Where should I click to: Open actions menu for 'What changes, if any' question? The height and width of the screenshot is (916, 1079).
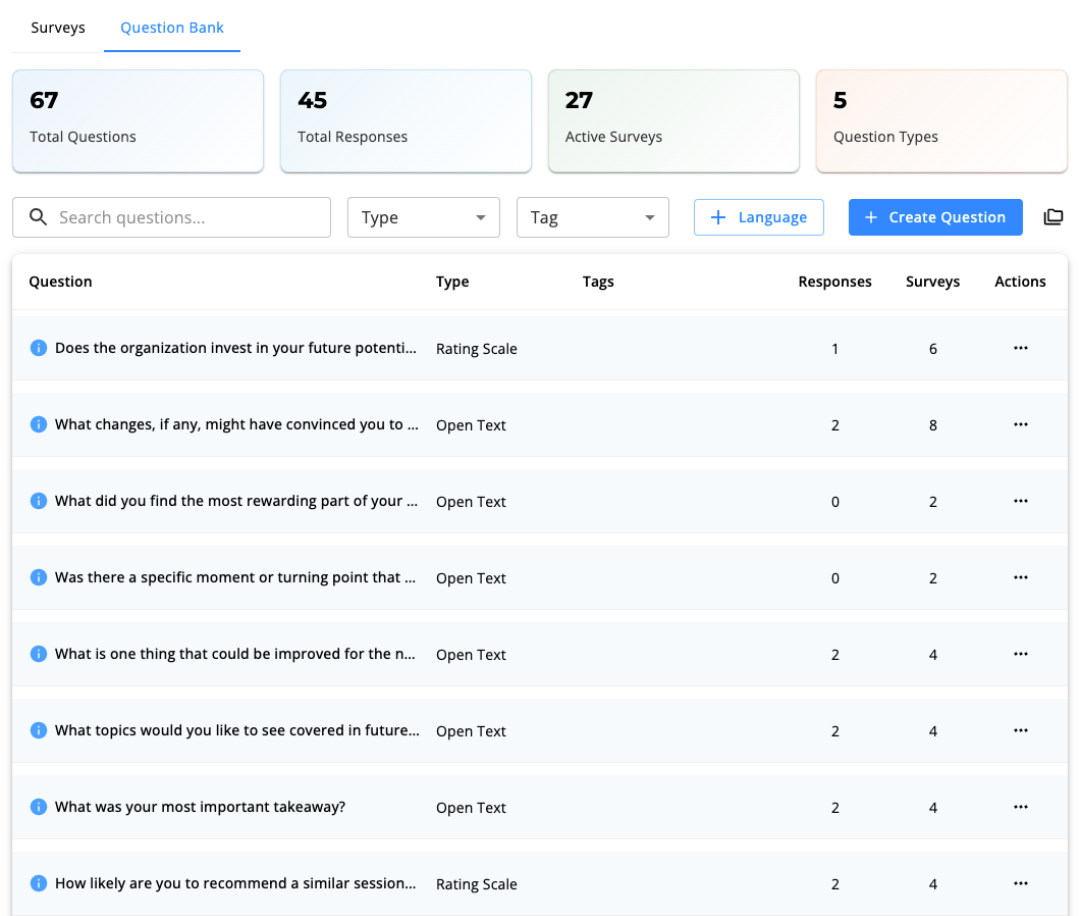[1020, 425]
